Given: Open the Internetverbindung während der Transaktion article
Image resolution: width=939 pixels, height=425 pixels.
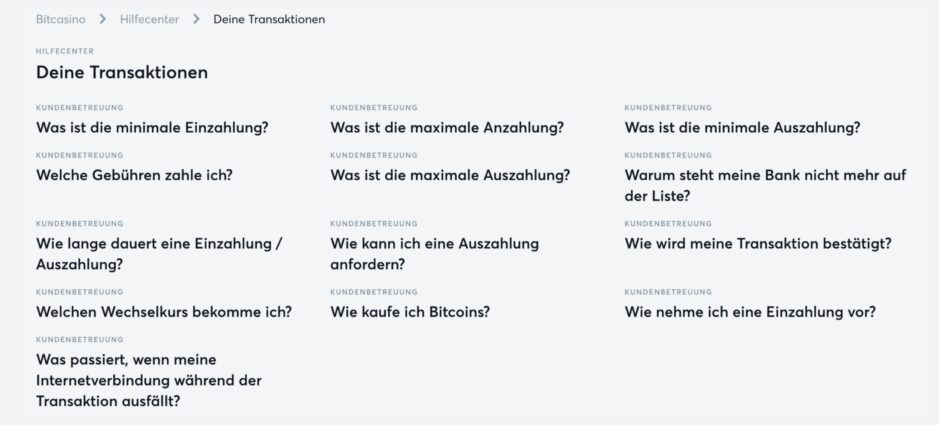Looking at the screenshot, I should [148, 380].
